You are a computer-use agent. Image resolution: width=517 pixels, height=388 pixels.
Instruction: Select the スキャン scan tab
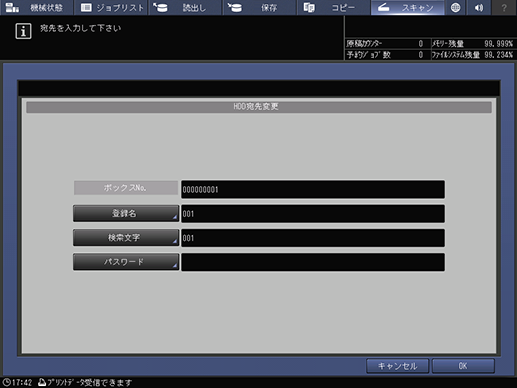408,7
